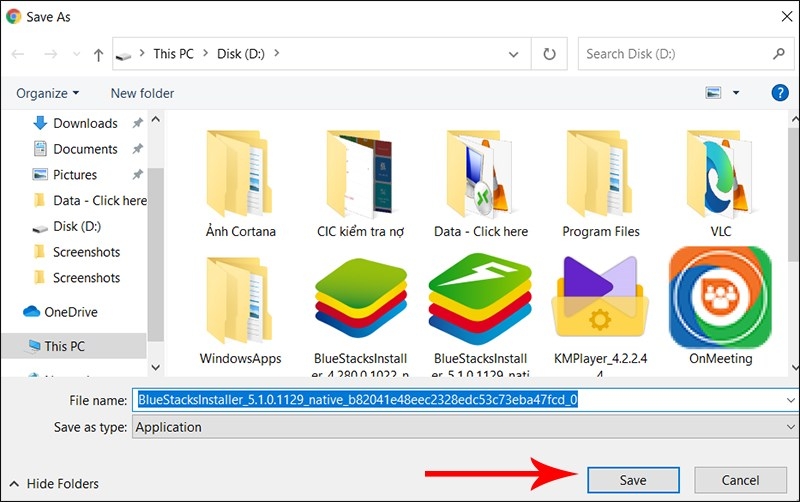Select the CIC kiểm tra nợ folder
Image resolution: width=800 pixels, height=502 pixels.
(x=360, y=184)
